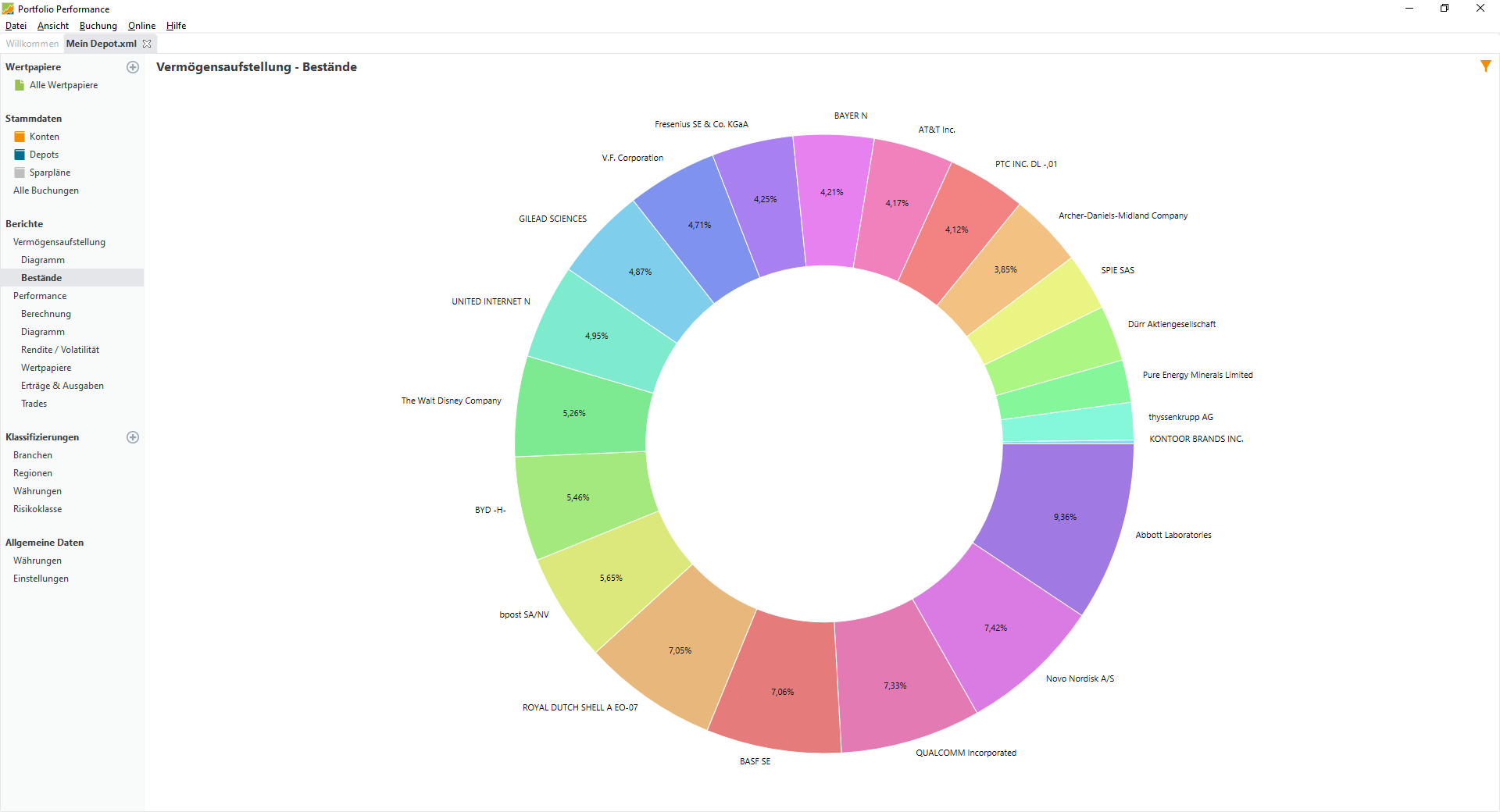Viewport: 1500px width, 812px height.
Task: Open Vermögensaufstellung report
Action: 59,242
